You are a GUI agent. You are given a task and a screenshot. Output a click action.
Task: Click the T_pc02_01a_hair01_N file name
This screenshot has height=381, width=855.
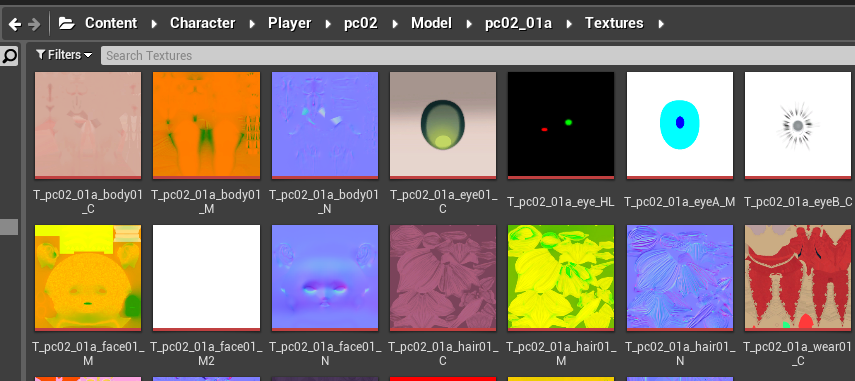pyautogui.click(x=679, y=354)
